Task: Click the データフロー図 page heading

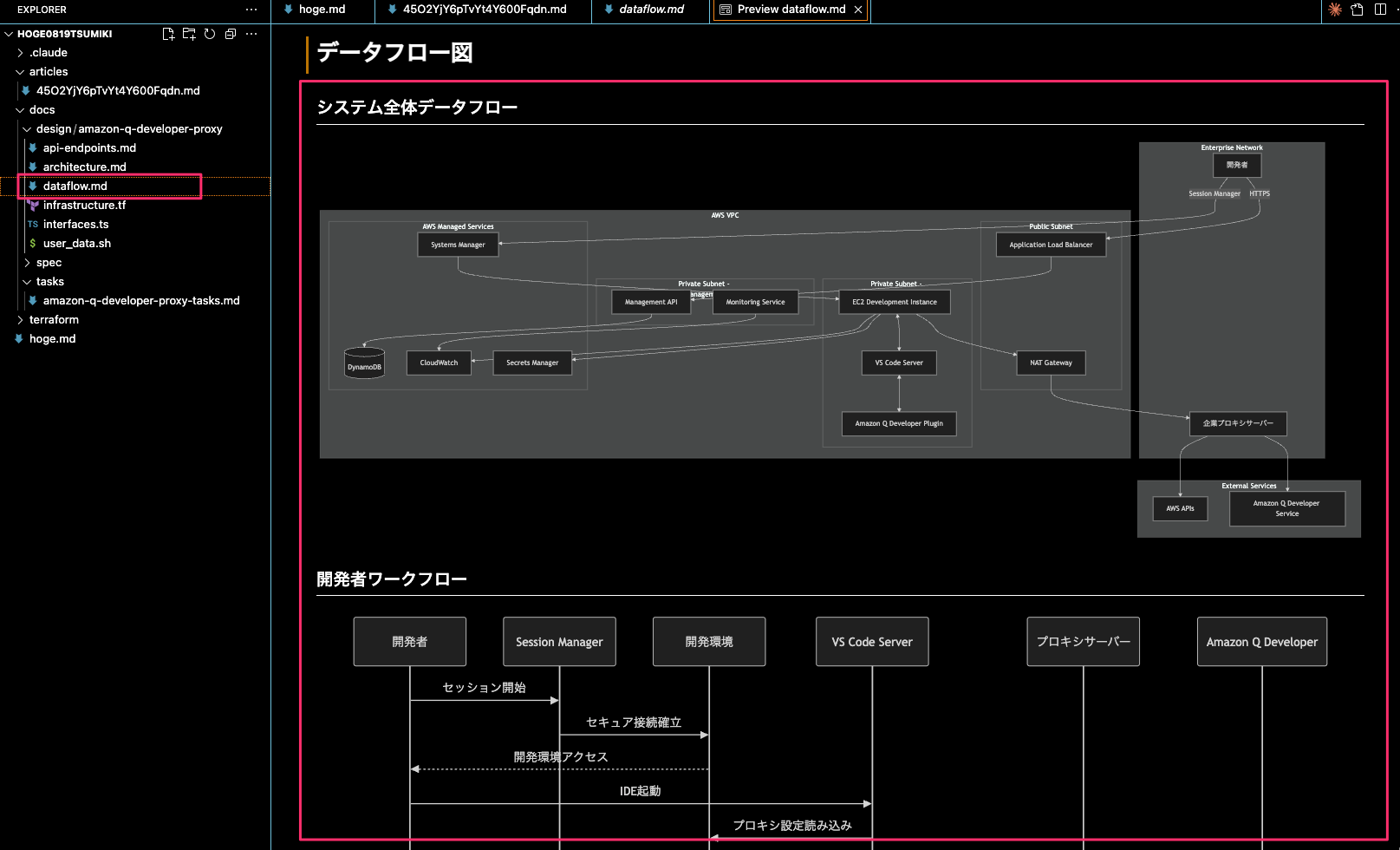Action: click(x=394, y=53)
